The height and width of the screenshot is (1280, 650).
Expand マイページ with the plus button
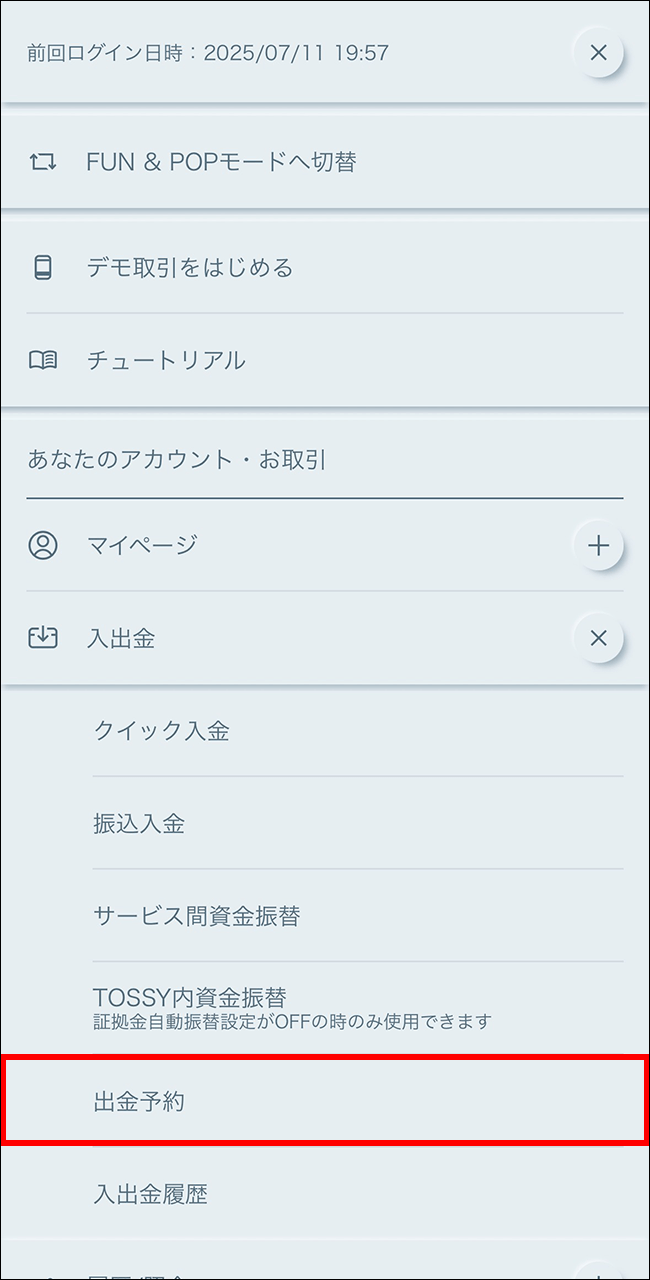598,545
